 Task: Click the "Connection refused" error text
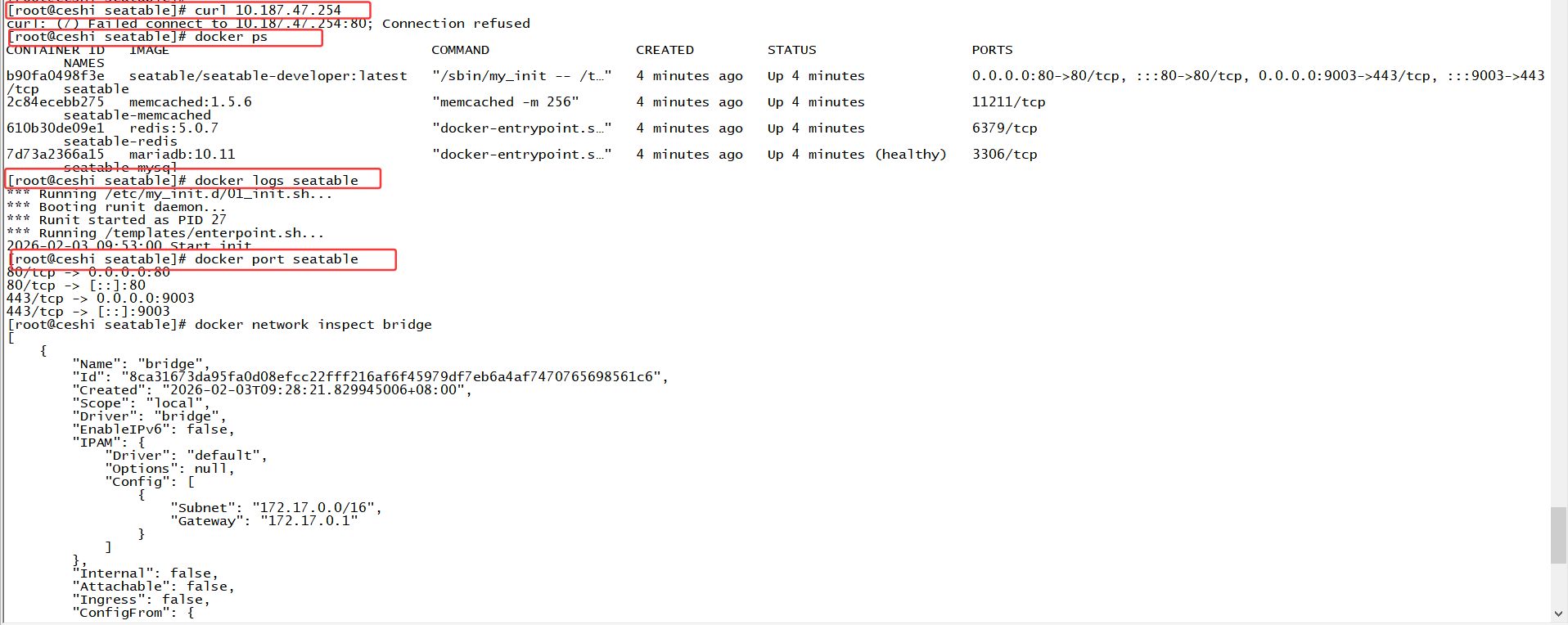click(x=456, y=24)
